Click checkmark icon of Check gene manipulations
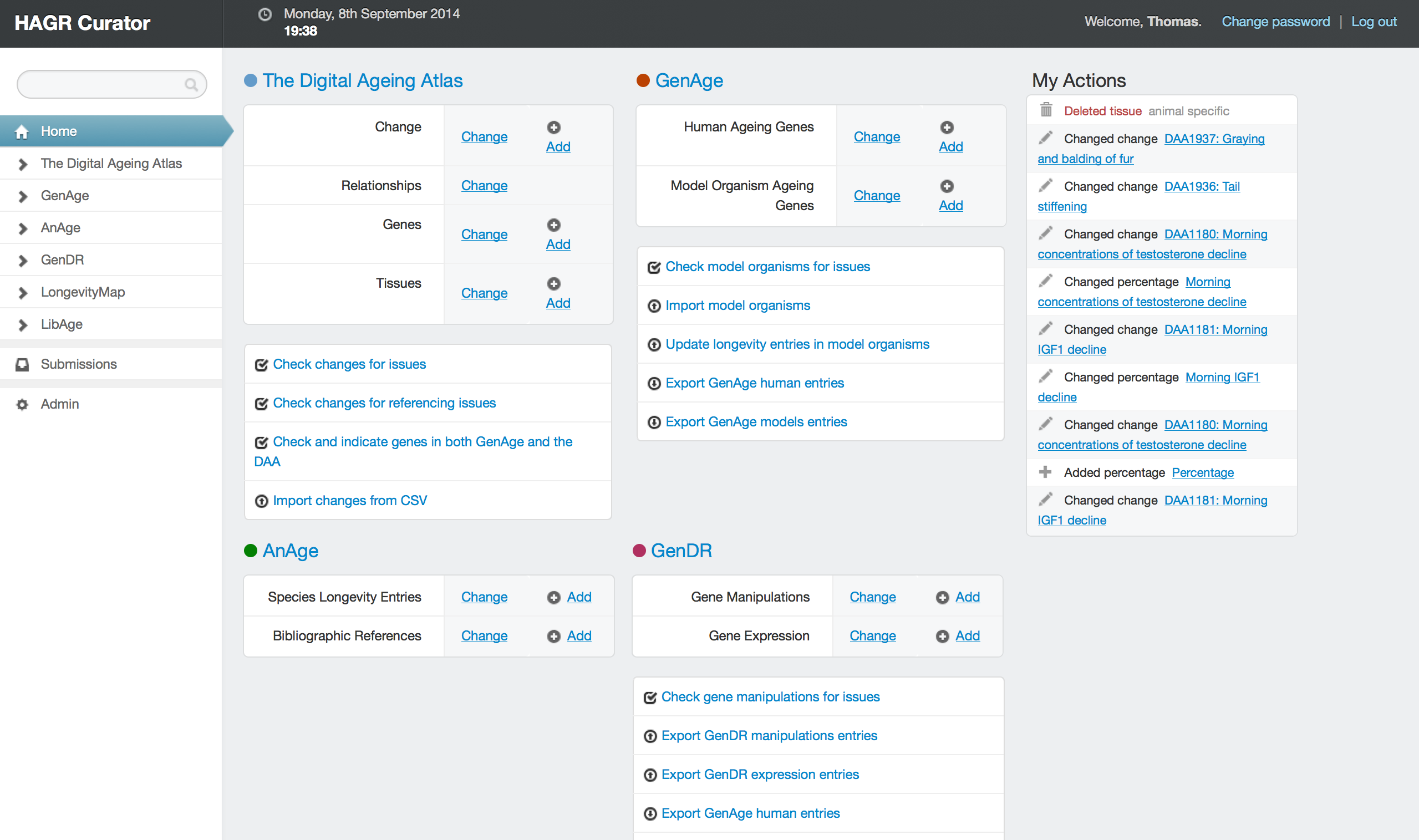This screenshot has width=1419, height=840. click(650, 698)
